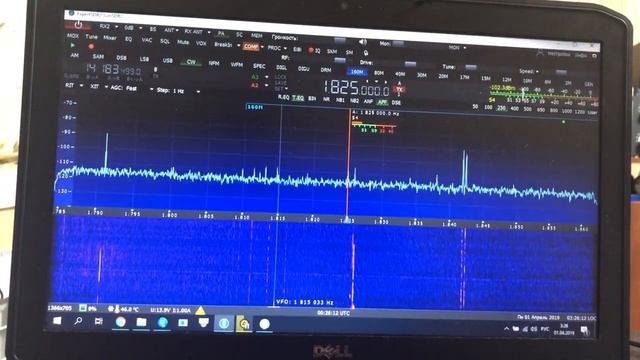The width and height of the screenshot is (640, 360).
Task: Open the notification center icon in tray
Action: point(584,329)
